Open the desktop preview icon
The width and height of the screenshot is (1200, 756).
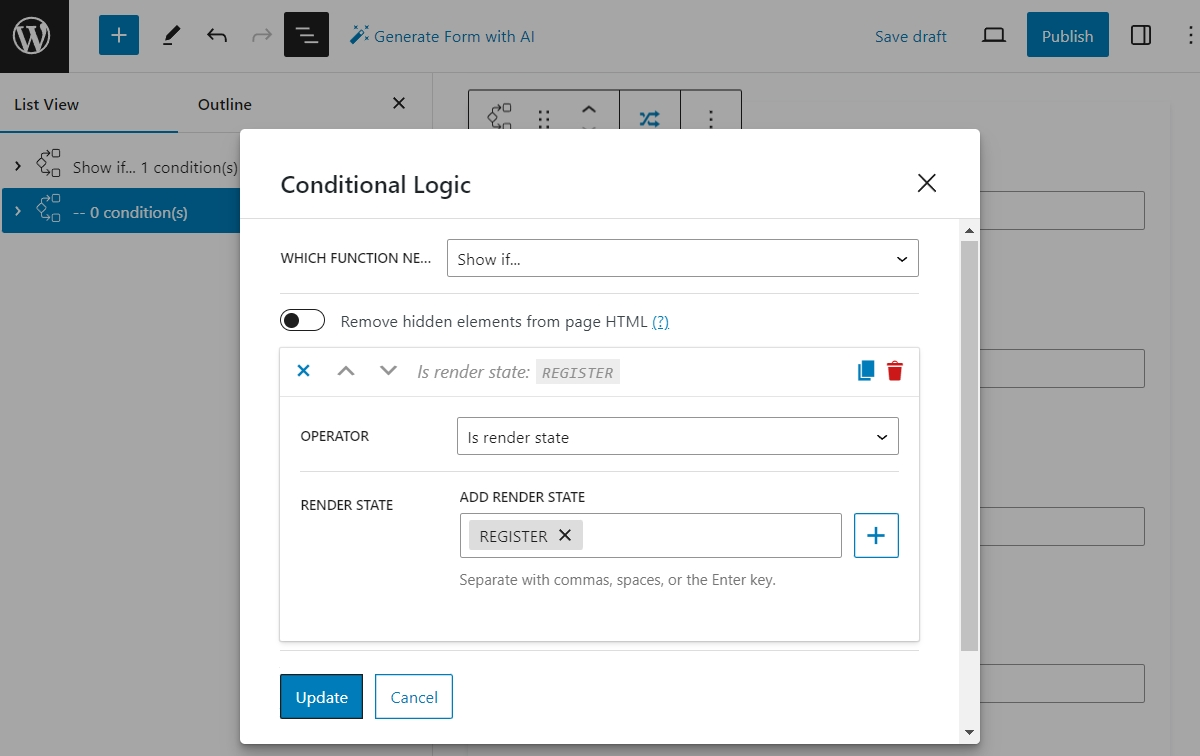(x=993, y=35)
